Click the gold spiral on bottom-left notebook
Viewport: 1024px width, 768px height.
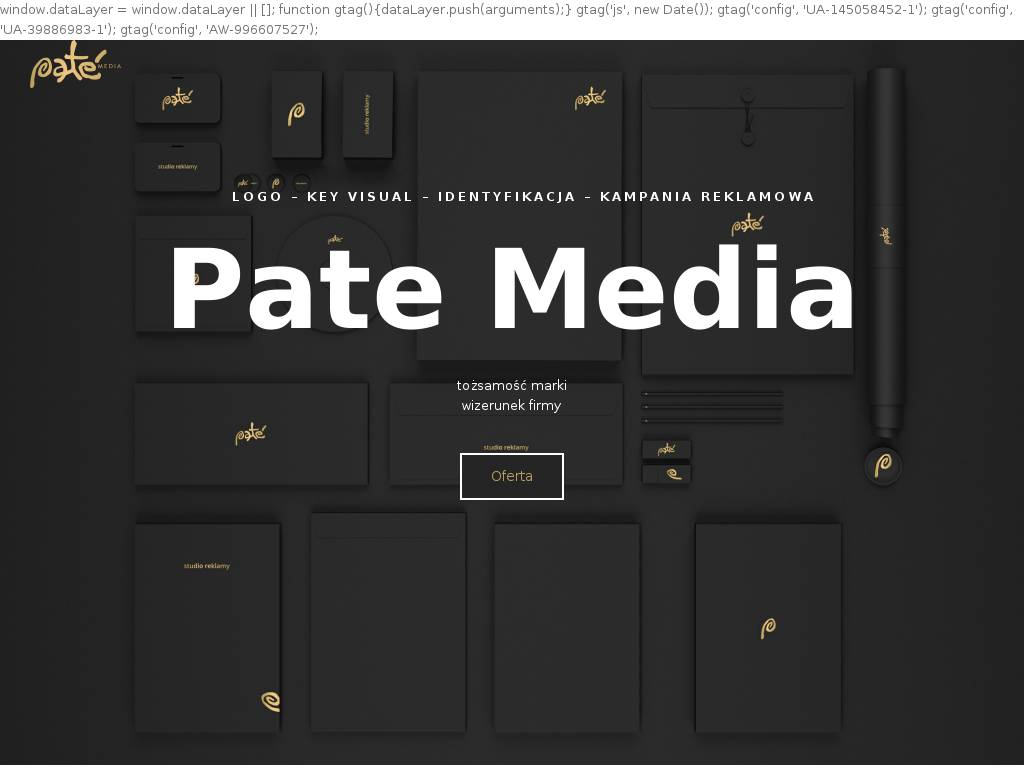coord(270,701)
